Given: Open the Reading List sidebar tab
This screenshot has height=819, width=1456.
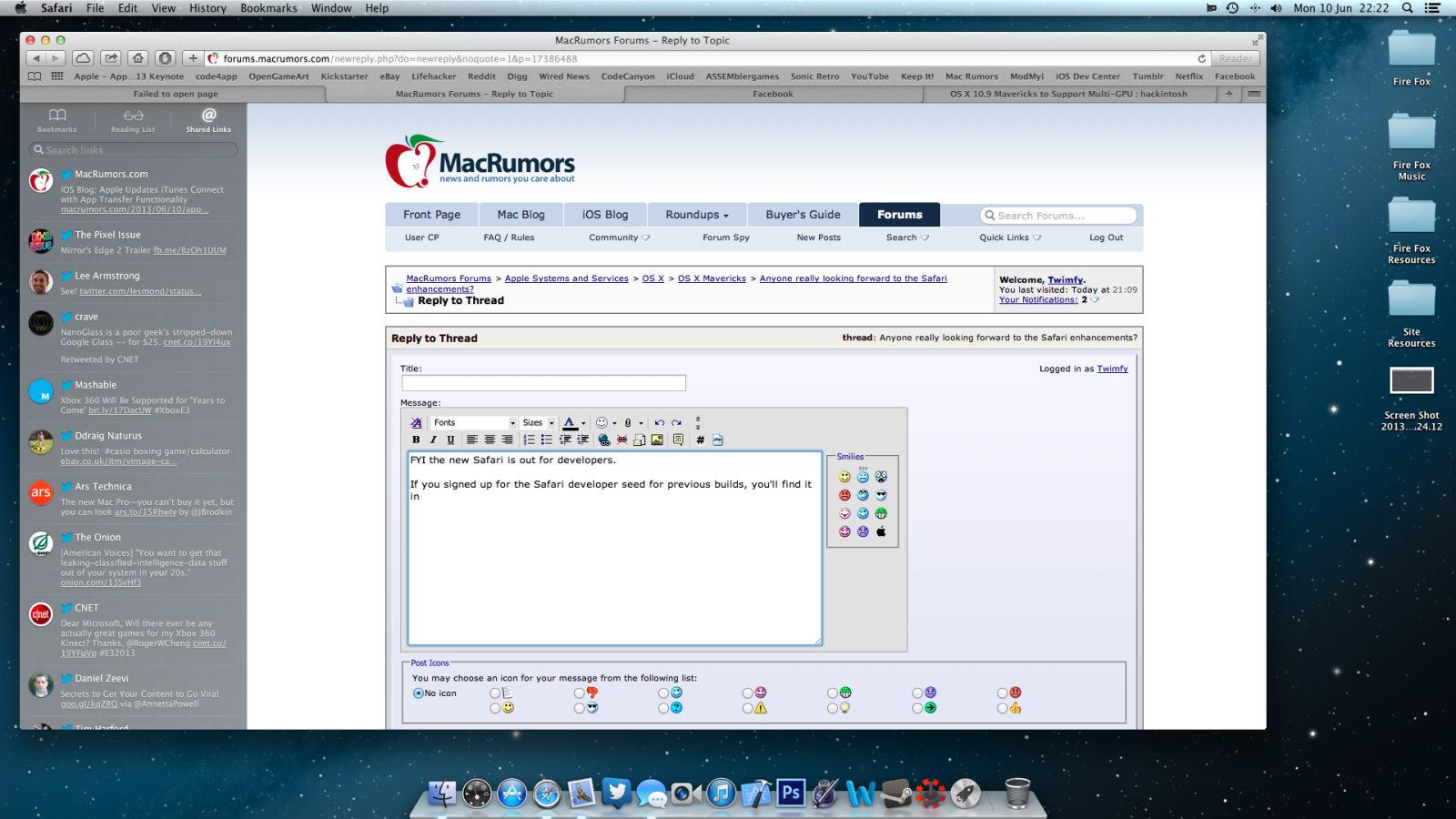Looking at the screenshot, I should click(133, 120).
